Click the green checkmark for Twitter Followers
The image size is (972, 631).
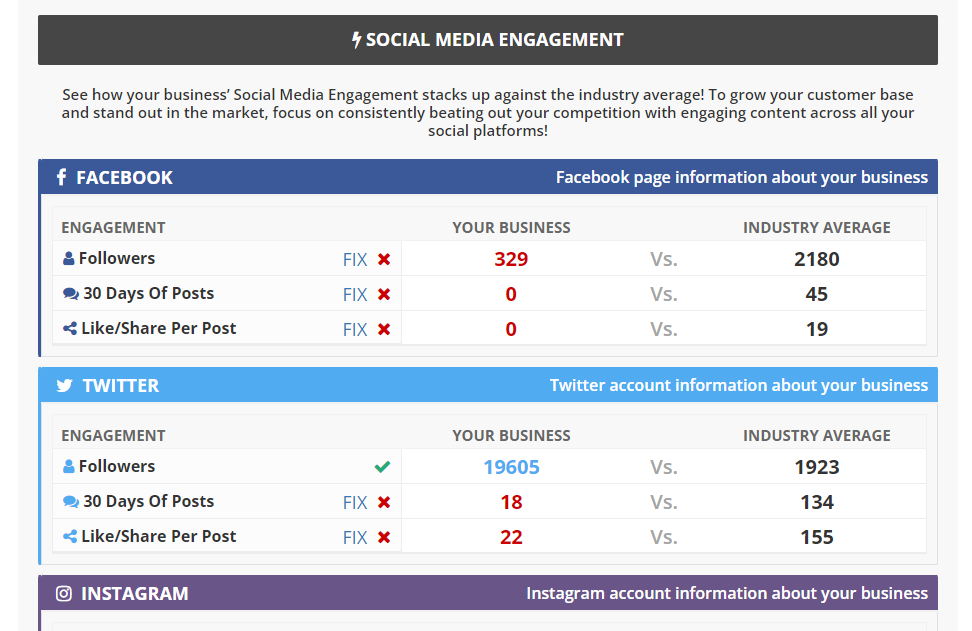(382, 467)
